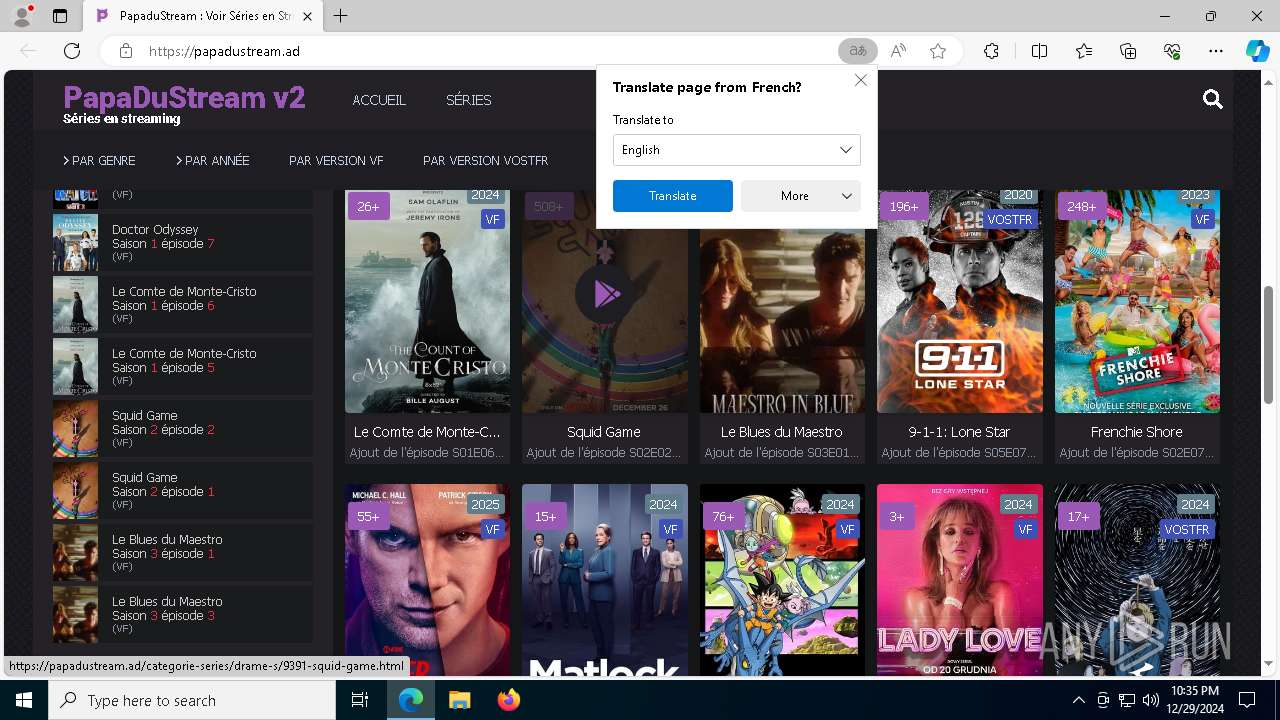This screenshot has height=720, width=1280.
Task: Open Windows Start menu
Action: point(24,700)
